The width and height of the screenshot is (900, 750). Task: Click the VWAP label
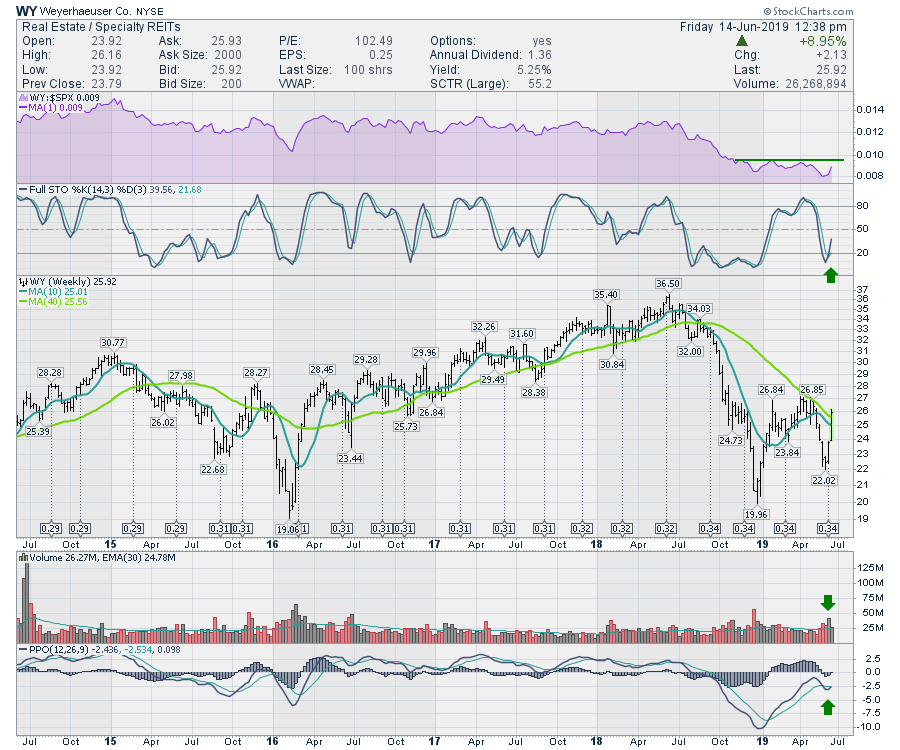coord(297,84)
